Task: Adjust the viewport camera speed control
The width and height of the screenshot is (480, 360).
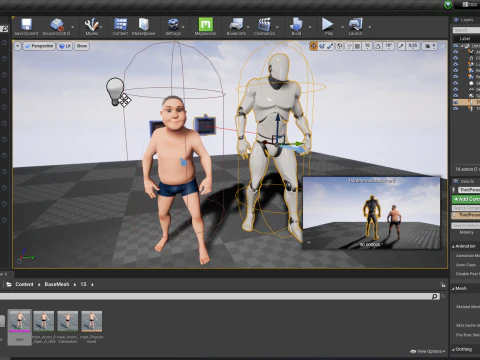Action: pyautogui.click(x=430, y=46)
